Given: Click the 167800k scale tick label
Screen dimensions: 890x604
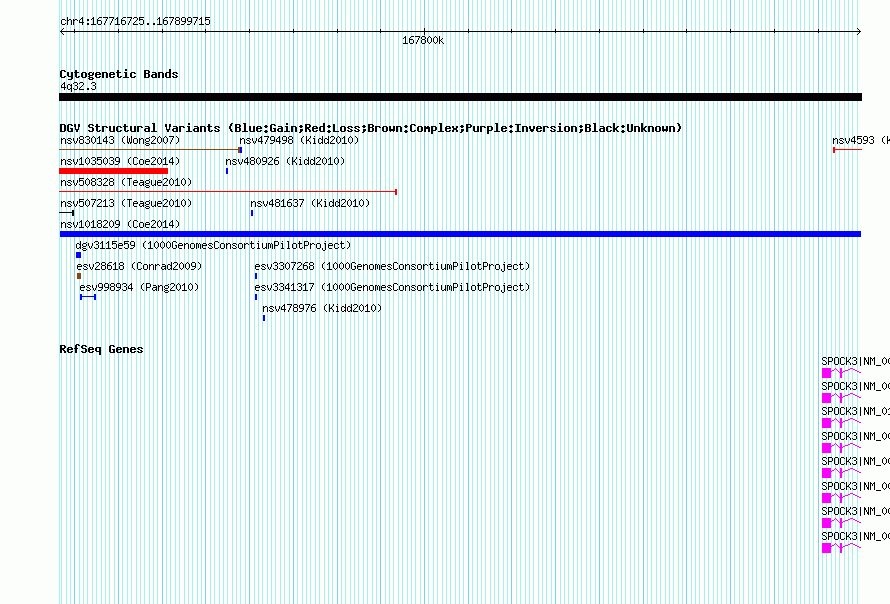Looking at the screenshot, I should pyautogui.click(x=423, y=40).
